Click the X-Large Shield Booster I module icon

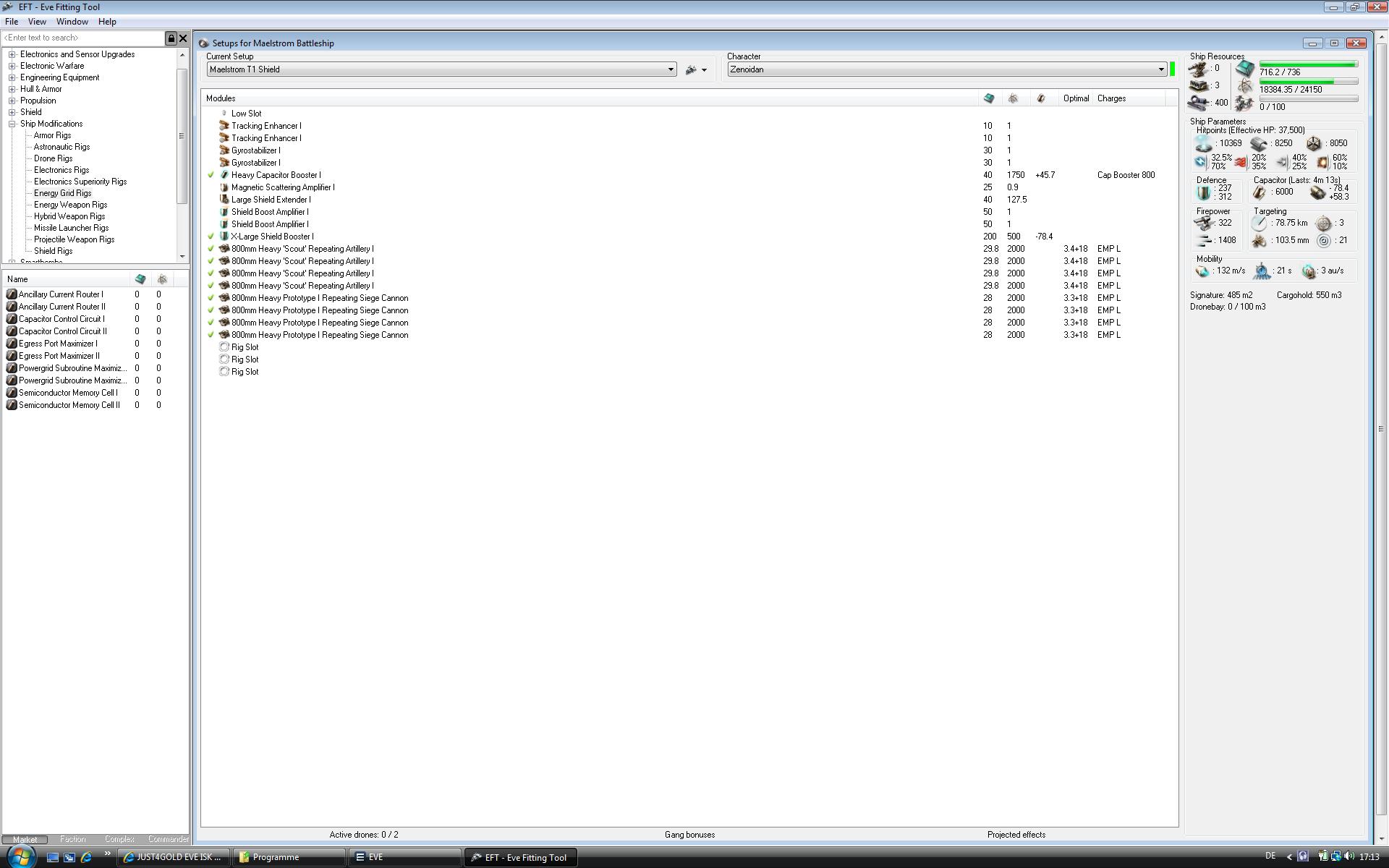(224, 237)
